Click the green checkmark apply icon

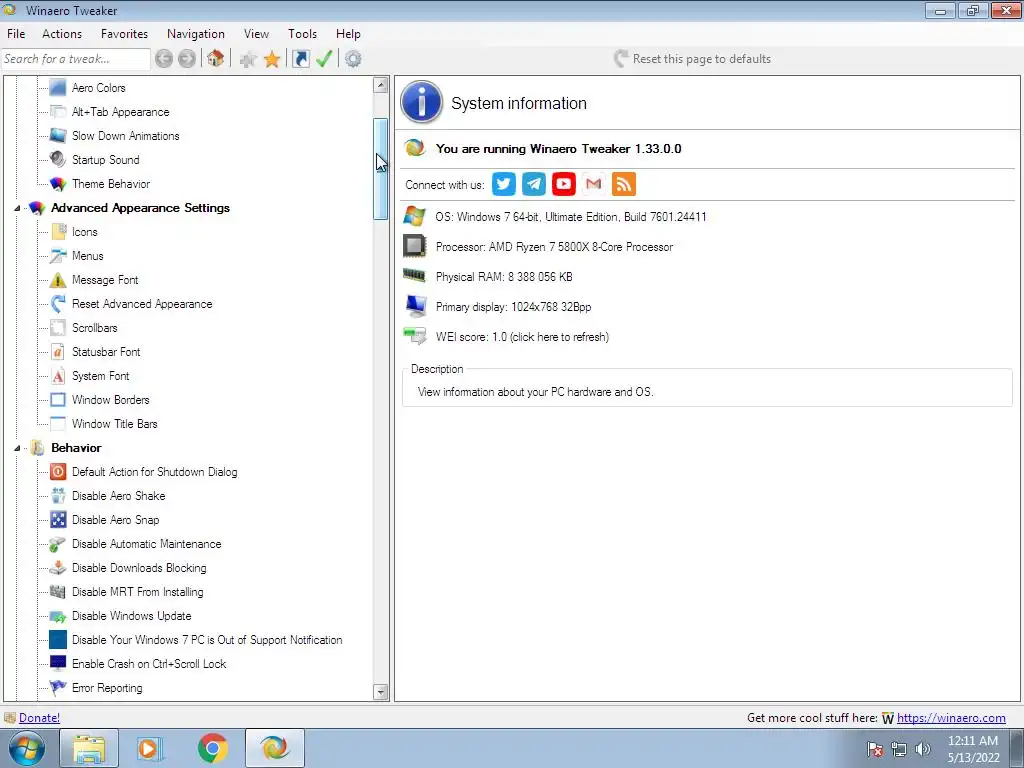click(324, 59)
